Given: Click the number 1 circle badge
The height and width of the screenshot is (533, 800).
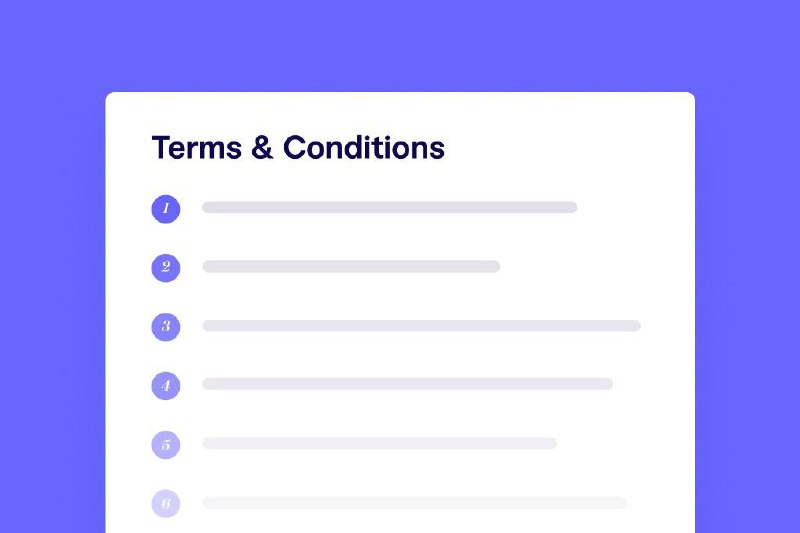Looking at the screenshot, I should tap(166, 209).
